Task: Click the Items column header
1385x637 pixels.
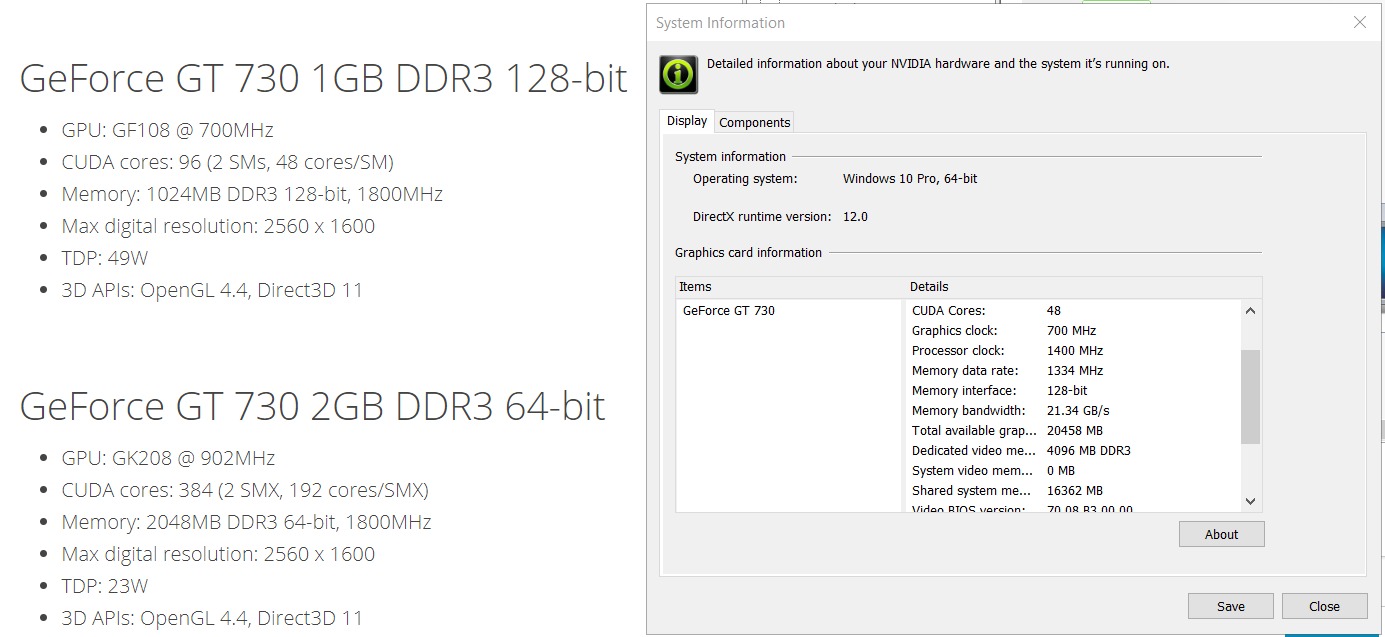Action: [694, 286]
